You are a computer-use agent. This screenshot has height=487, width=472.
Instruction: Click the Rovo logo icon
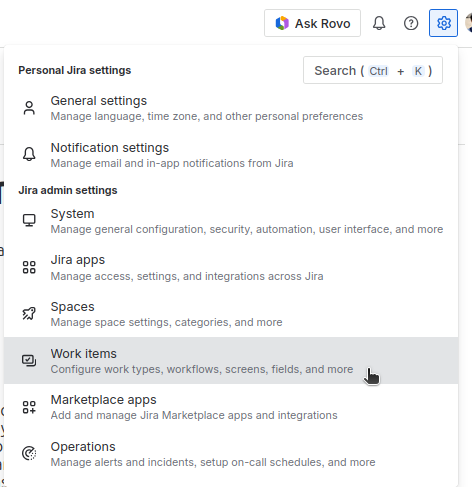282,23
